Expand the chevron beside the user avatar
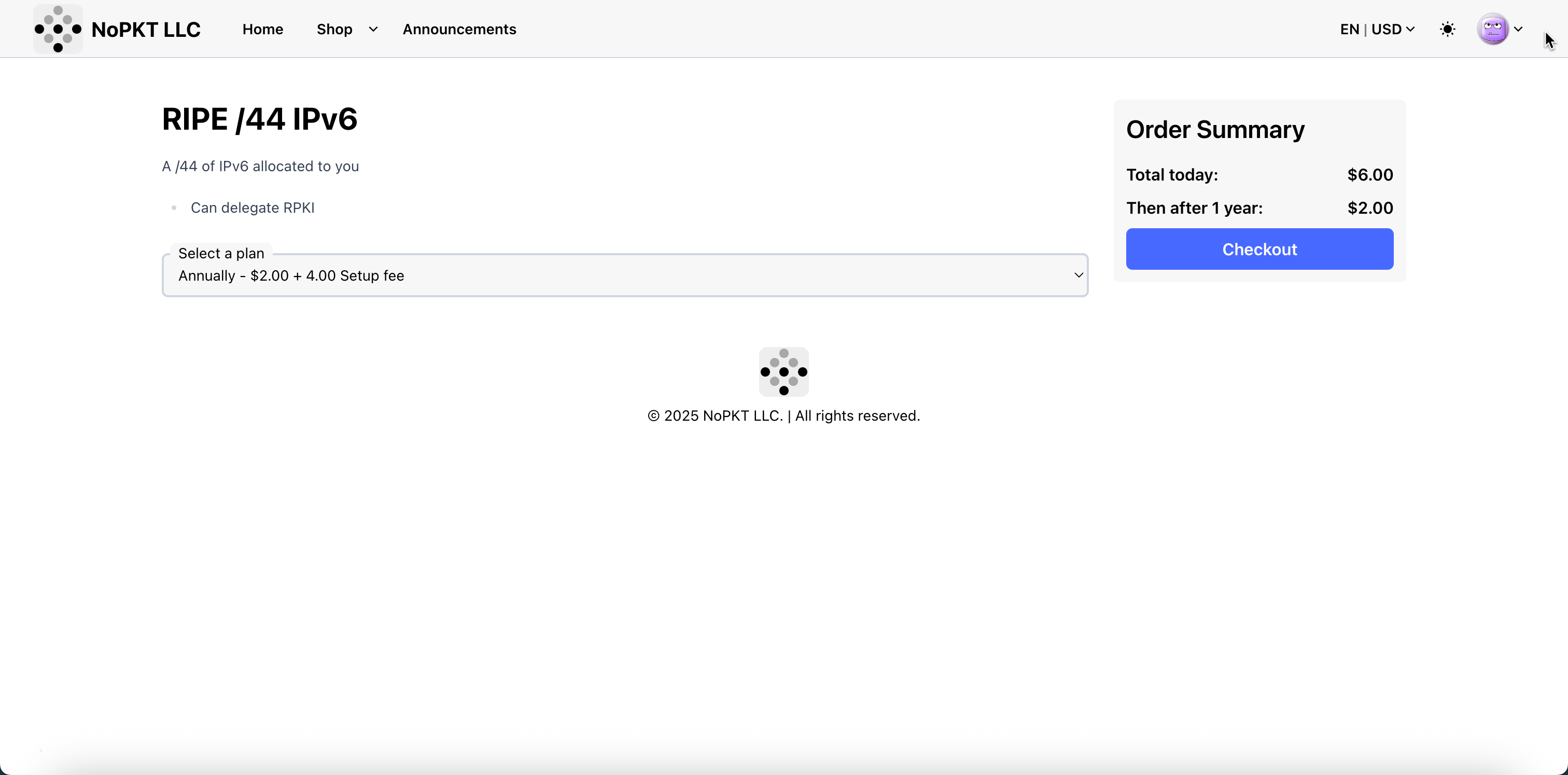This screenshot has height=775, width=1568. click(x=1518, y=29)
